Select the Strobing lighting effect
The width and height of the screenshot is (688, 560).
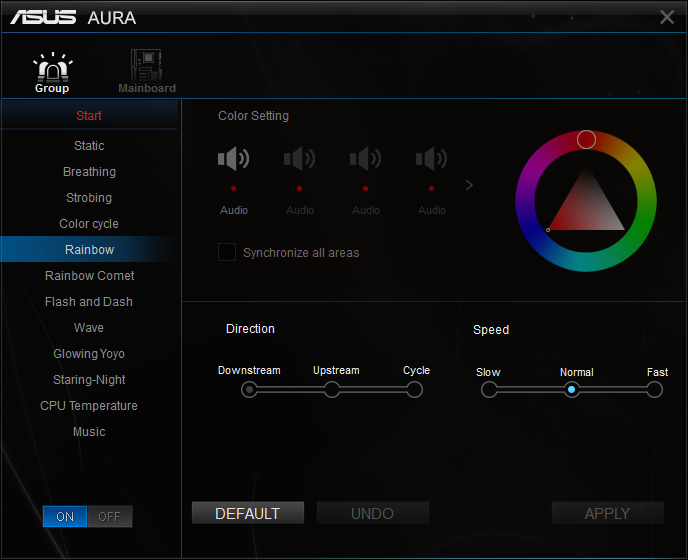point(89,197)
